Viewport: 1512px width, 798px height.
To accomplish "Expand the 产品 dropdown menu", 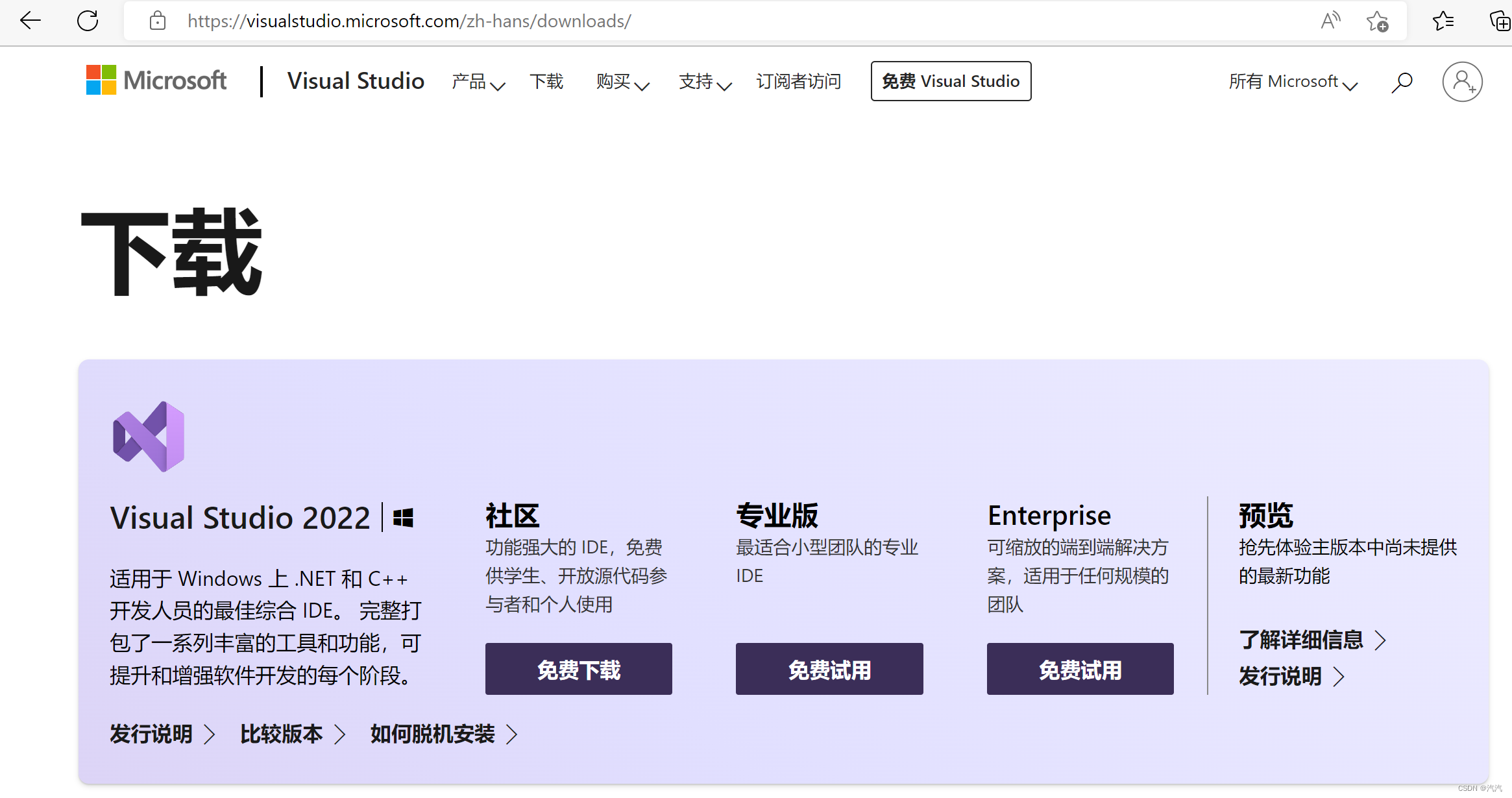I will (478, 81).
